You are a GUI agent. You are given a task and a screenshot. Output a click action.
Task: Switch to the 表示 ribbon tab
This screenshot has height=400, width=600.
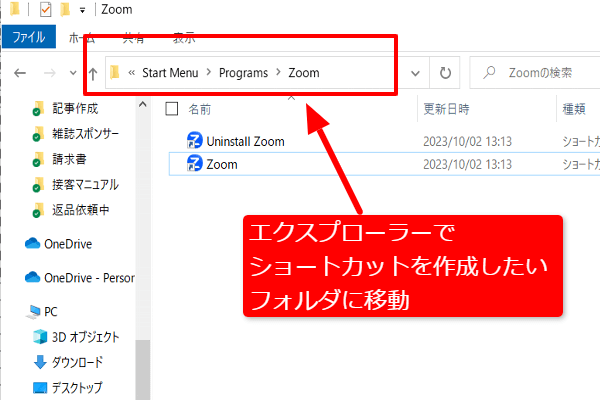(x=184, y=38)
